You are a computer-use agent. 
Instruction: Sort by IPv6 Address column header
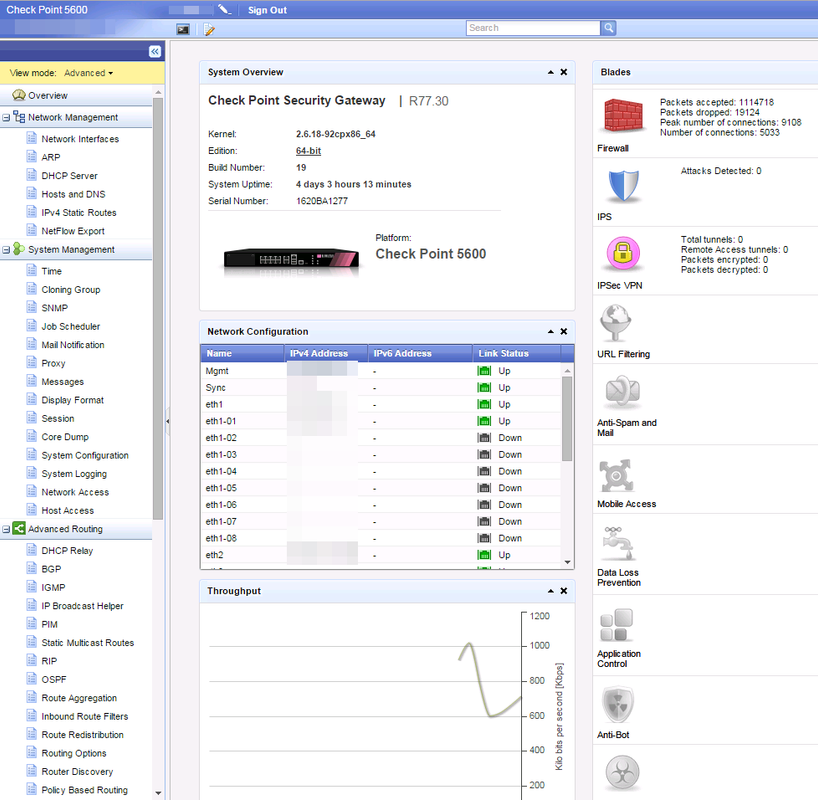pos(420,353)
